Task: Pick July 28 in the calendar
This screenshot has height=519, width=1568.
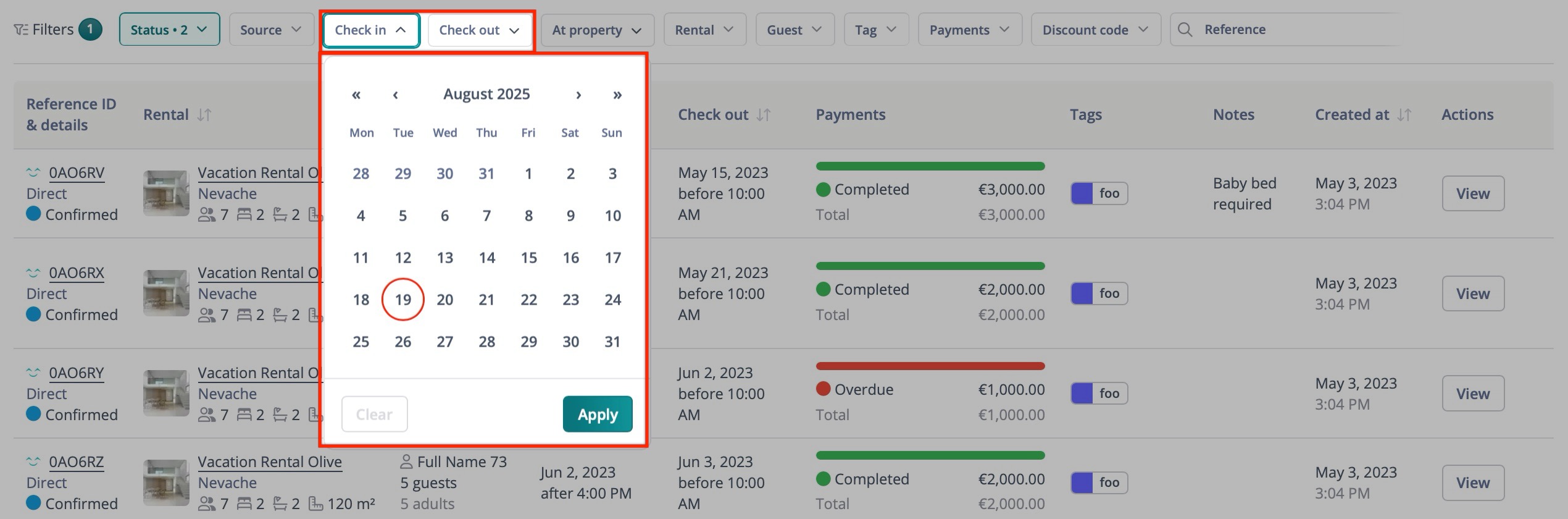Action: pyautogui.click(x=361, y=174)
